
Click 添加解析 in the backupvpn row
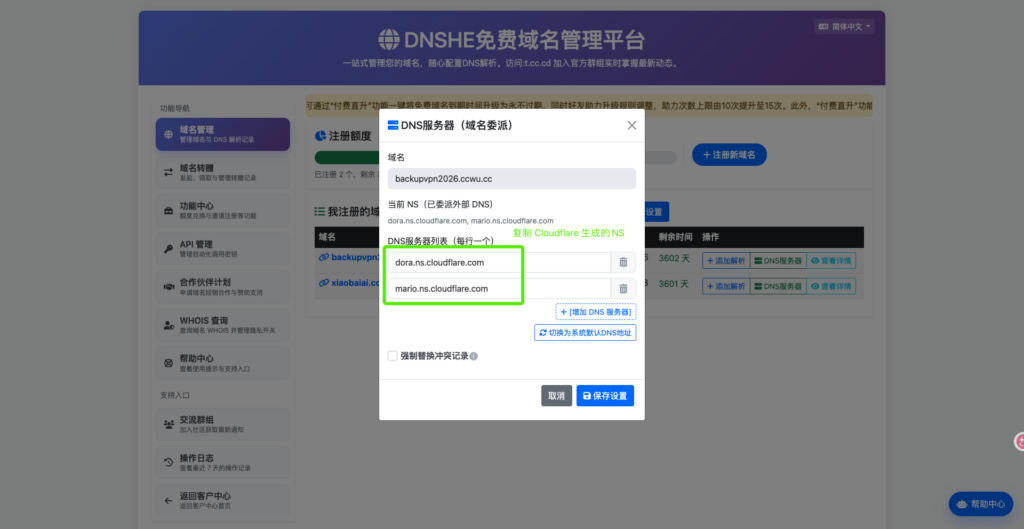click(726, 260)
